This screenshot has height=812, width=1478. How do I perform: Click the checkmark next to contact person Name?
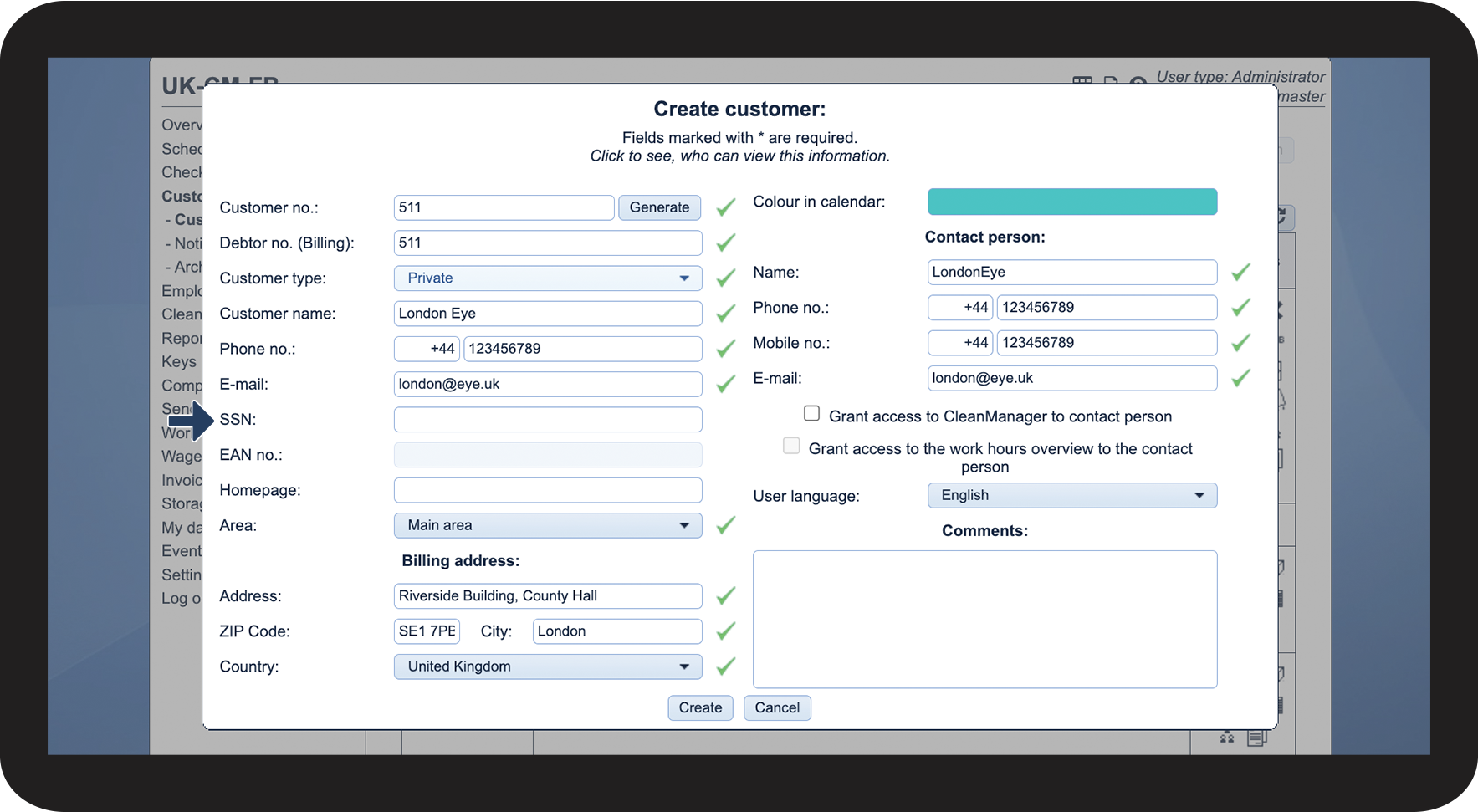pyautogui.click(x=1240, y=272)
